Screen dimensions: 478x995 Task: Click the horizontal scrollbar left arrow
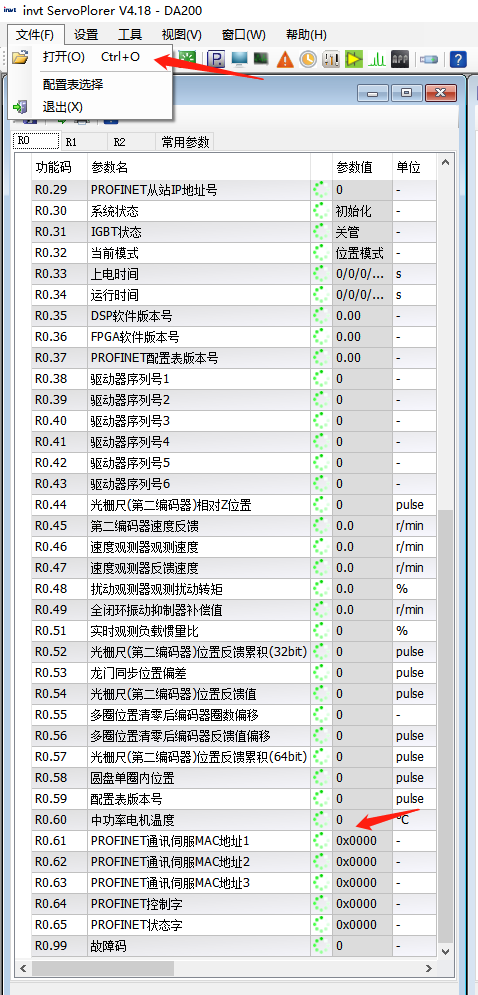pyautogui.click(x=25, y=968)
